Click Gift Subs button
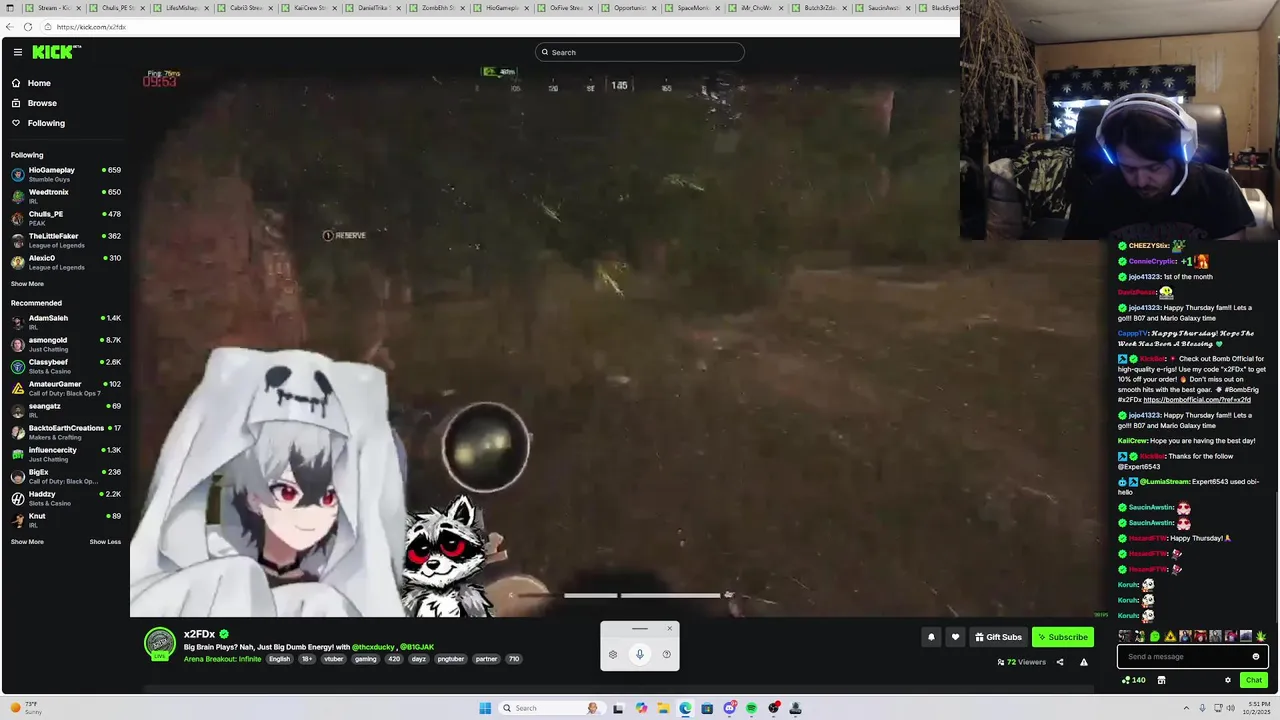 [x=998, y=637]
